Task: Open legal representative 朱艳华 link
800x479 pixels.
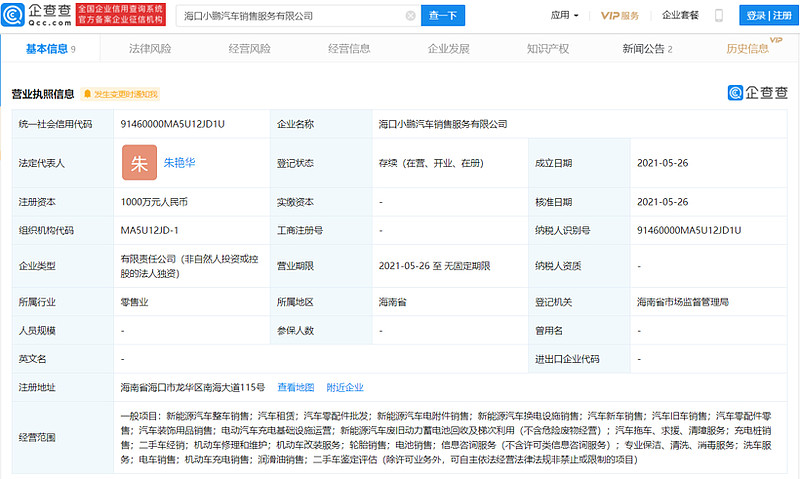Action: tap(179, 163)
